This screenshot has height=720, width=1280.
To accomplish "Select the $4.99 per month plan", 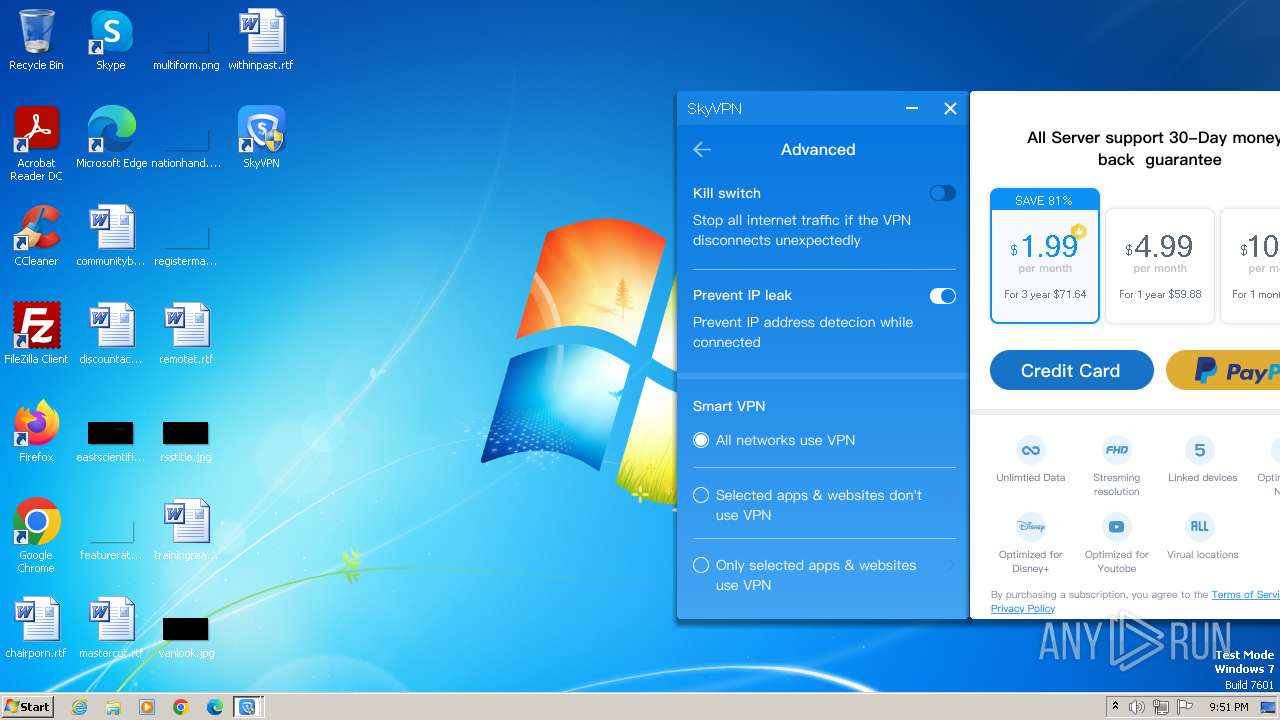I will (x=1160, y=266).
